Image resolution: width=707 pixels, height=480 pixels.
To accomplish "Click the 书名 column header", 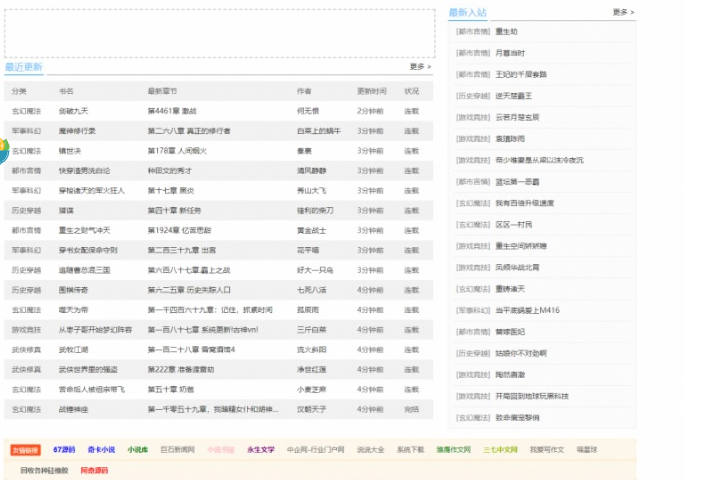I will click(x=66, y=91).
